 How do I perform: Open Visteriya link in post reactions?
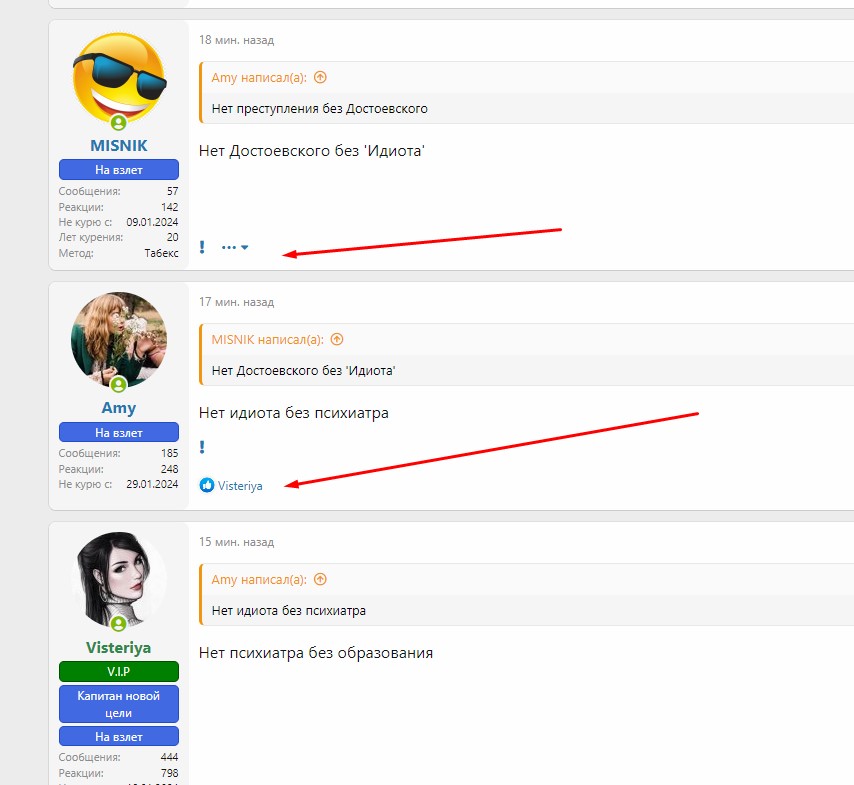coord(240,485)
